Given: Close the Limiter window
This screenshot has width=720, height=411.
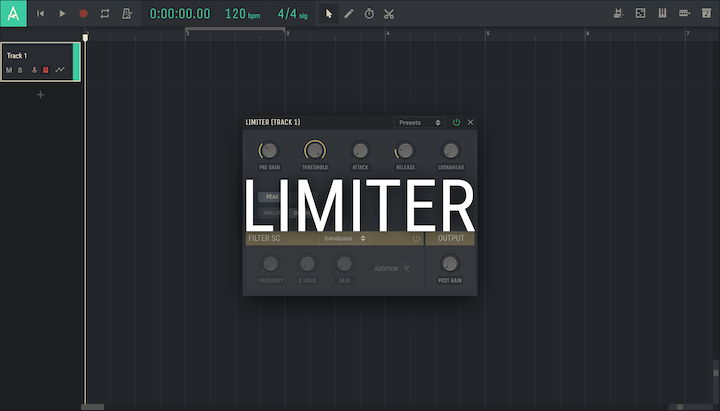Looking at the screenshot, I should tap(470, 122).
